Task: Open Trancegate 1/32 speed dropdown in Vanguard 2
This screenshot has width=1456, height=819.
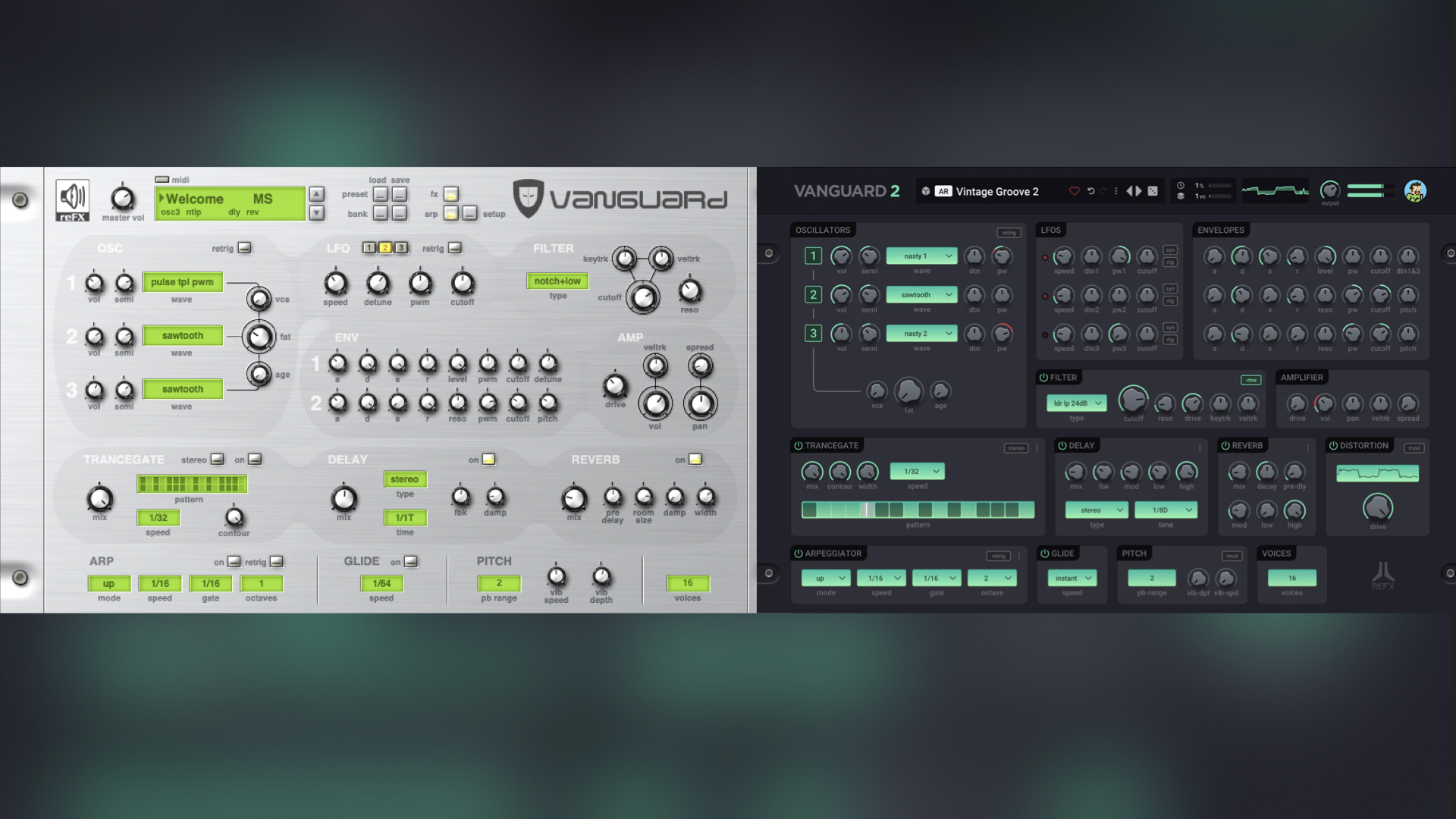Action: [x=917, y=472]
